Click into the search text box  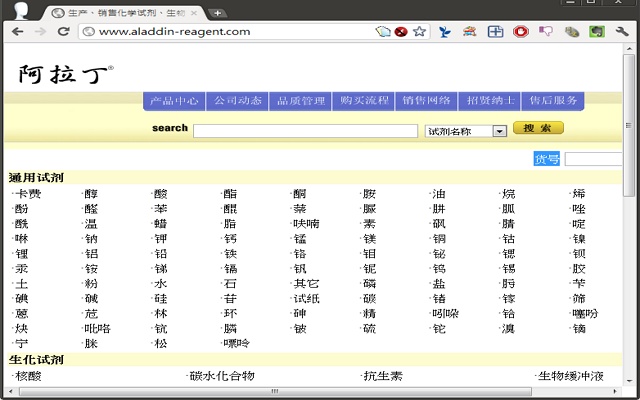[x=305, y=131]
